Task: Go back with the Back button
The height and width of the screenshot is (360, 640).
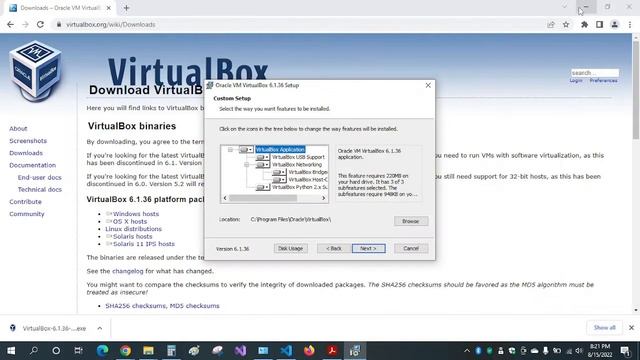Action: 333,248
